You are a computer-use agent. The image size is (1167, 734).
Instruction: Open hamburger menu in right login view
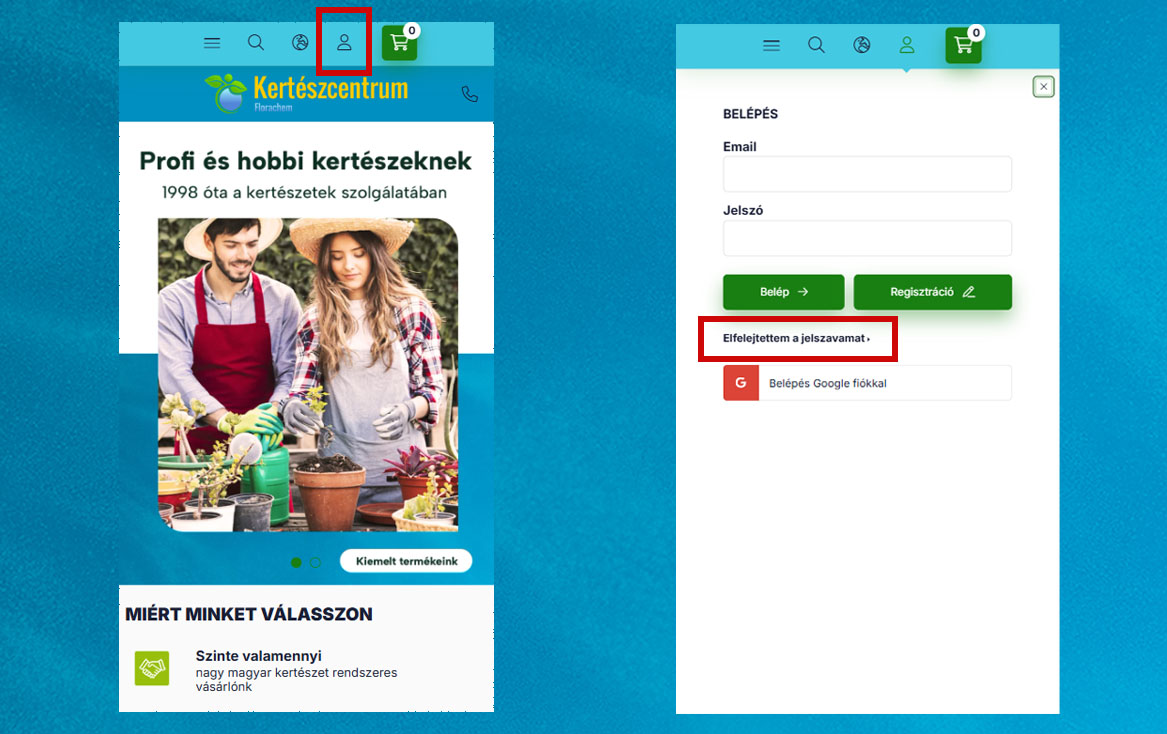771,45
